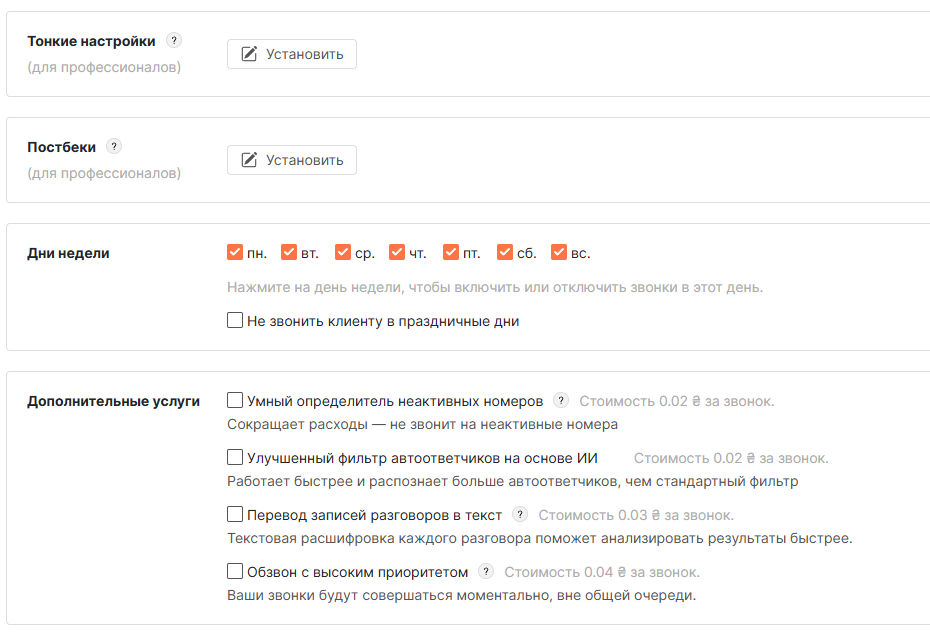The image size is (930, 638).
Task: Uncheck Wednesday (ср.) checkbox
Action: click(343, 252)
